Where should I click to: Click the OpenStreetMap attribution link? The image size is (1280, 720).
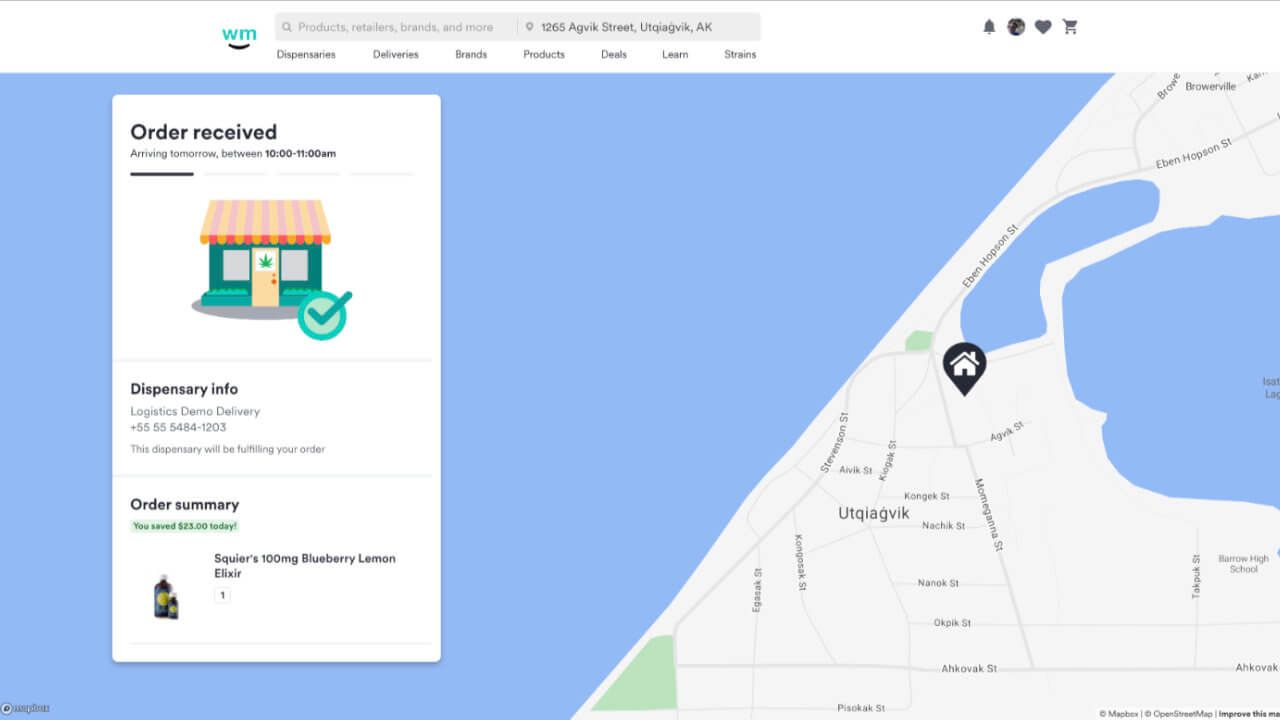(x=1178, y=714)
